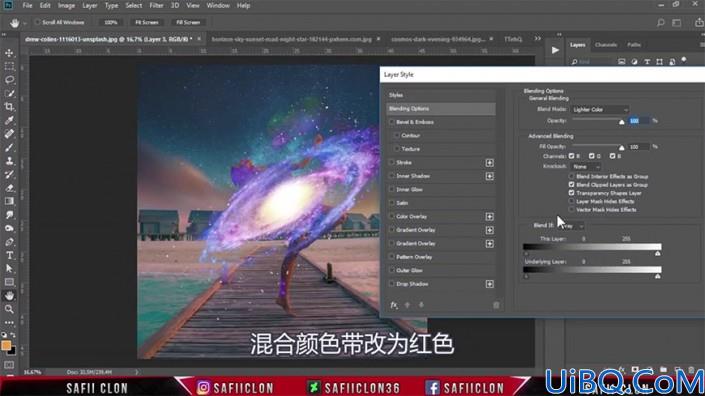Image resolution: width=705 pixels, height=396 pixels.
Task: Select the Eyedropper tool
Action: pyautogui.click(x=9, y=120)
